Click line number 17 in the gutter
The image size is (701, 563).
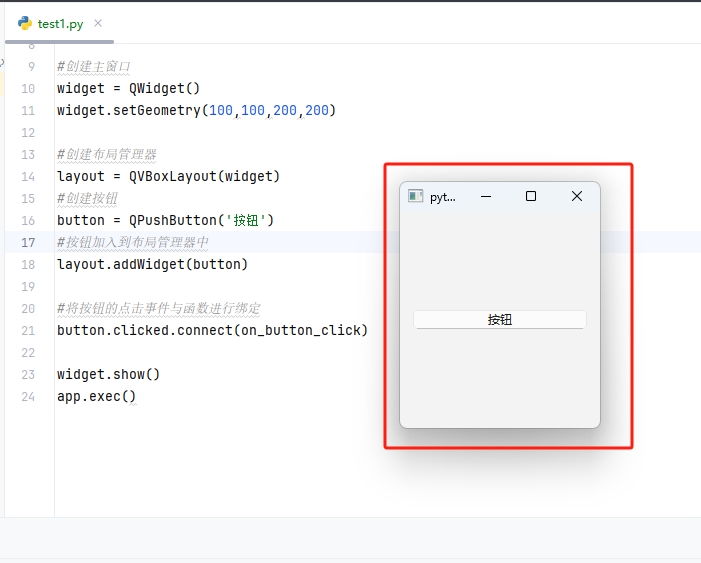[28, 242]
